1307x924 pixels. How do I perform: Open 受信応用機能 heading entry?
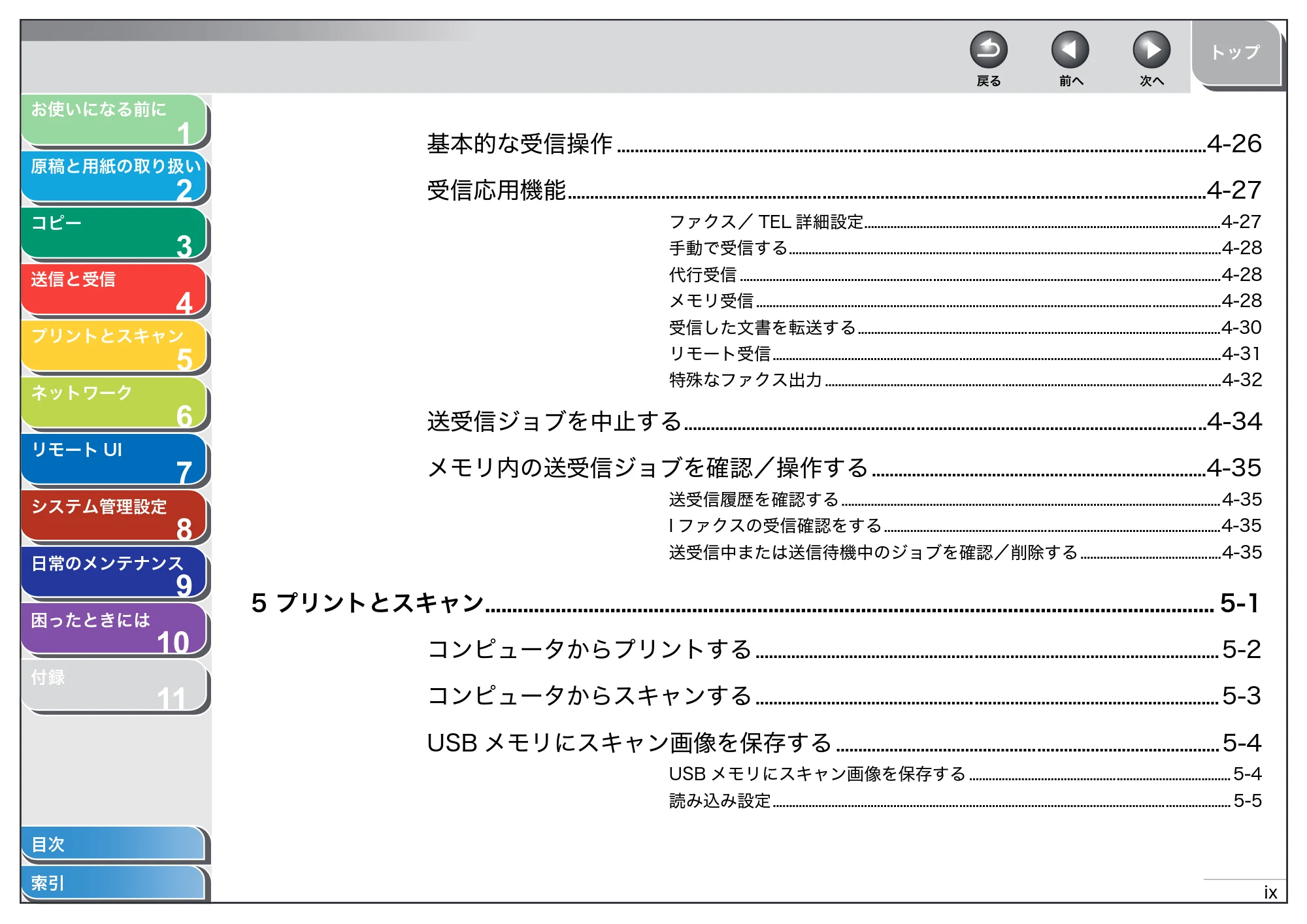point(844,190)
